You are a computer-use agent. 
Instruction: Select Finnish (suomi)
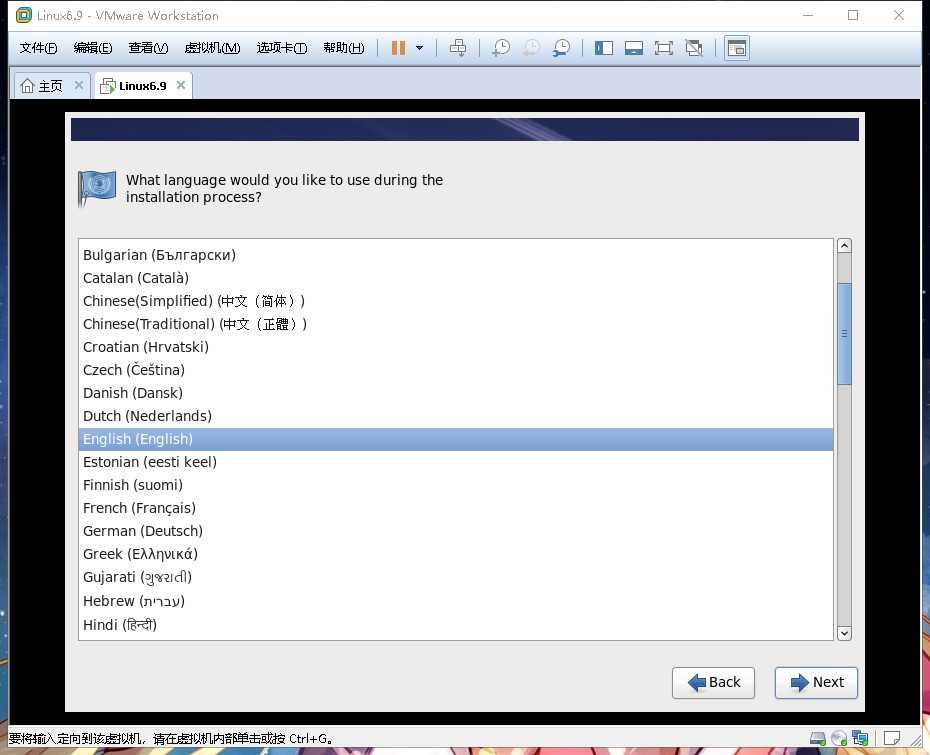pyautogui.click(x=456, y=485)
